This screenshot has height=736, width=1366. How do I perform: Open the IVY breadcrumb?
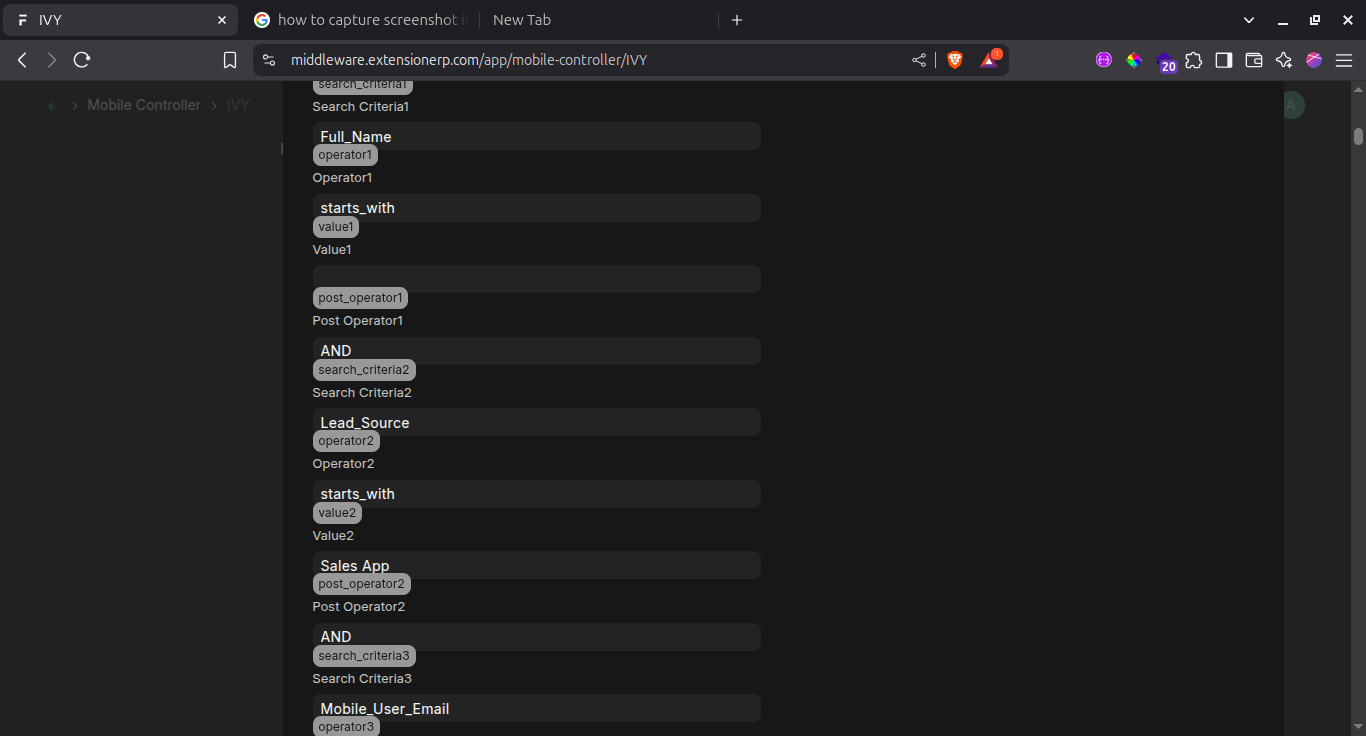click(238, 105)
